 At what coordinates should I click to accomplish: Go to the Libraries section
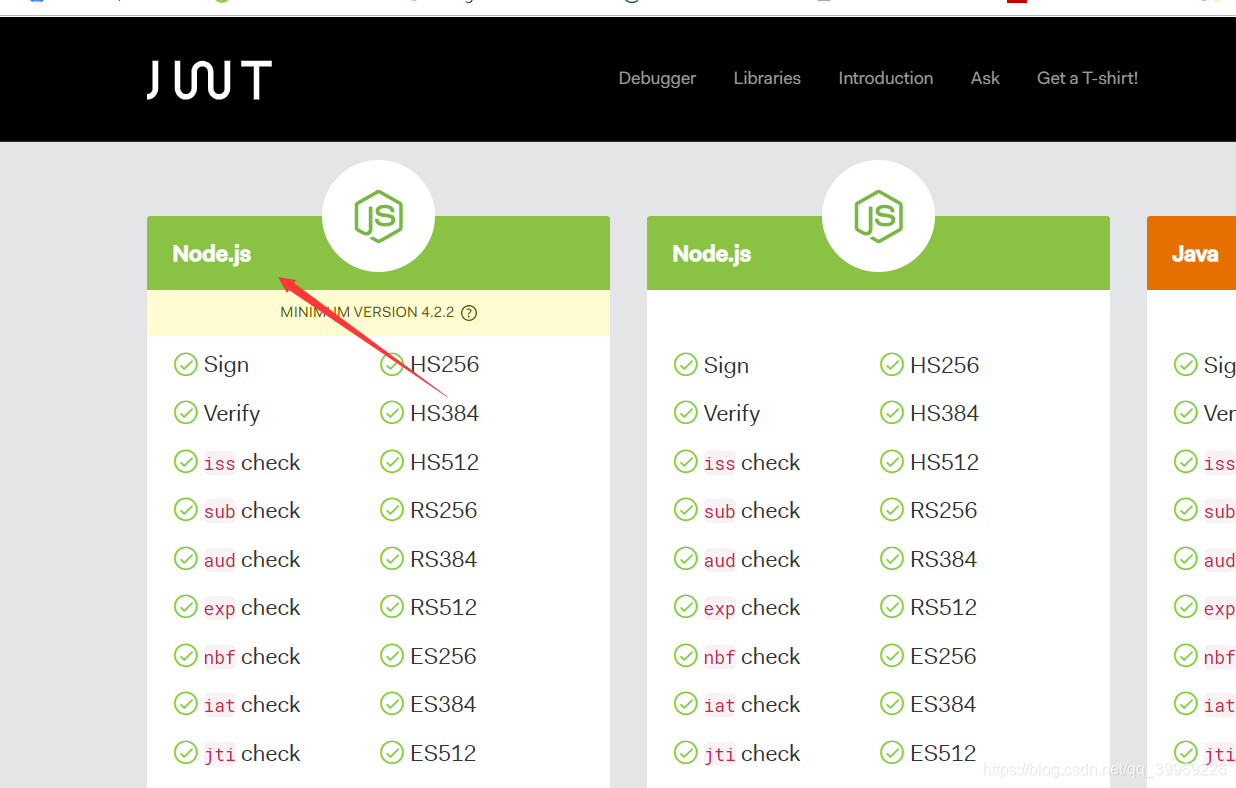point(767,78)
